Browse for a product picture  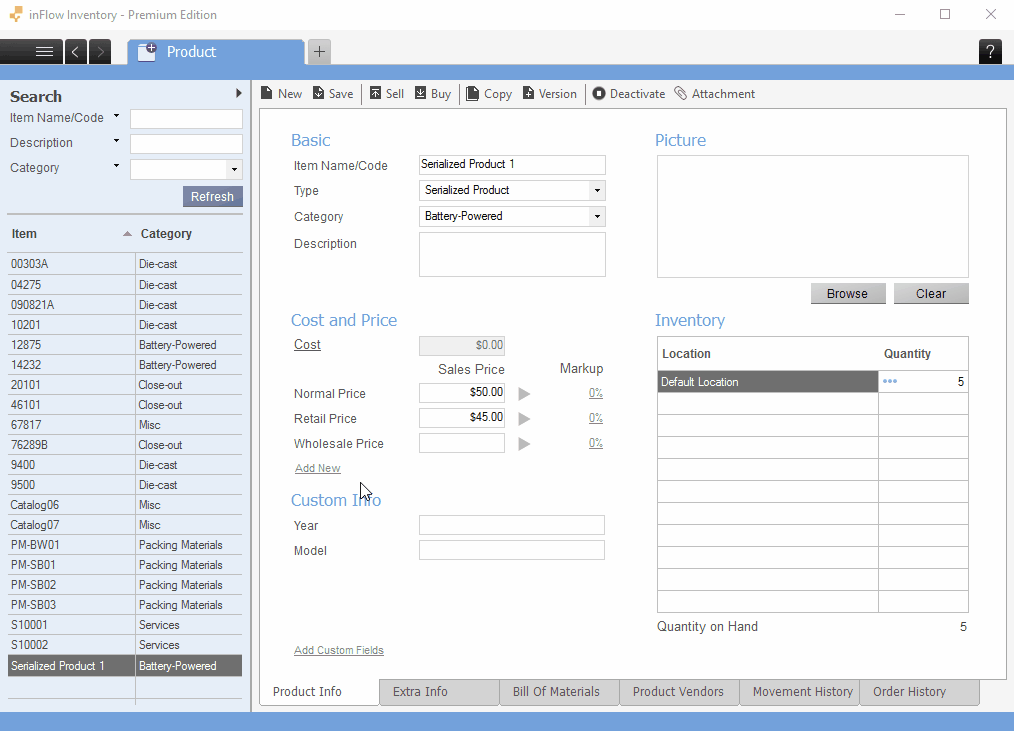pyautogui.click(x=847, y=294)
